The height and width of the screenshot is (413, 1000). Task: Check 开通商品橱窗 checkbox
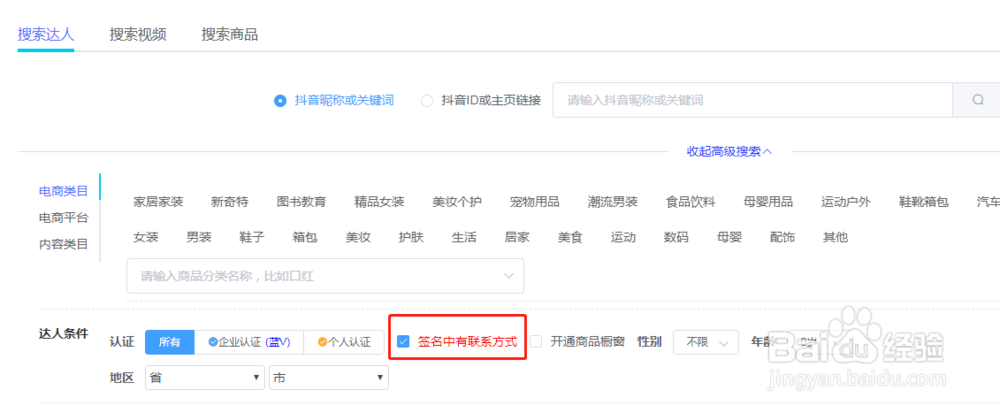click(x=536, y=342)
